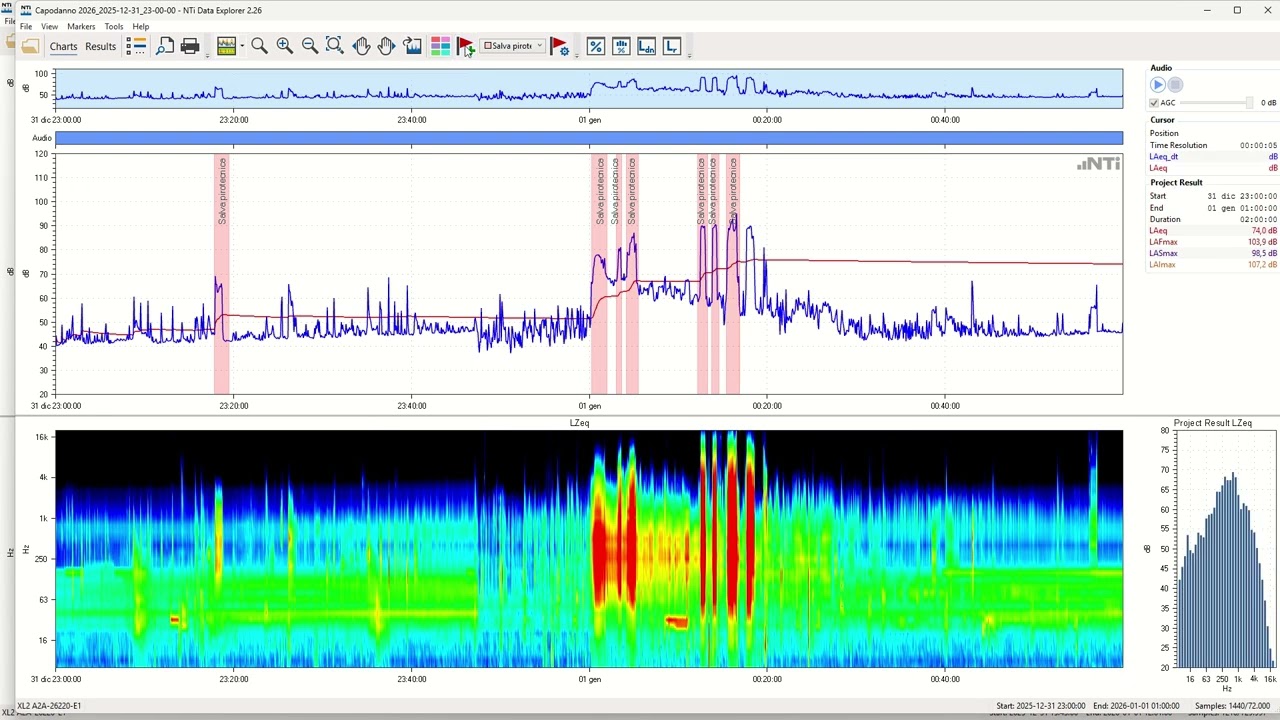Click the percentile histogram icon
The image size is (1280, 720).
[621, 46]
